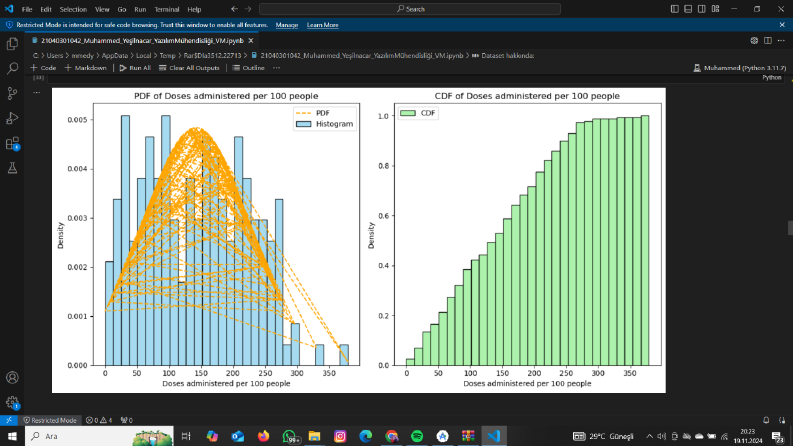793x446 pixels.
Task: Open the File menu
Action: coord(27,9)
